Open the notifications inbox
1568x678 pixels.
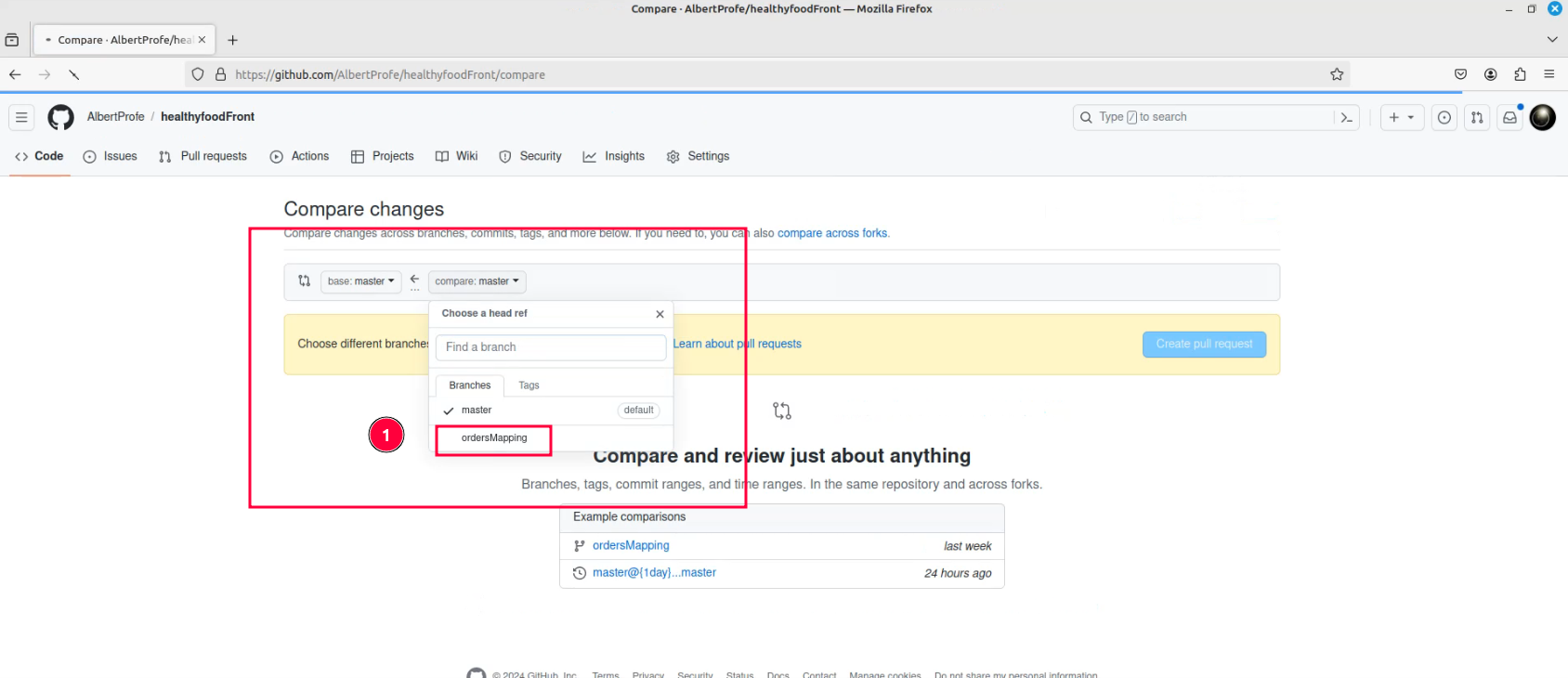click(x=1510, y=117)
